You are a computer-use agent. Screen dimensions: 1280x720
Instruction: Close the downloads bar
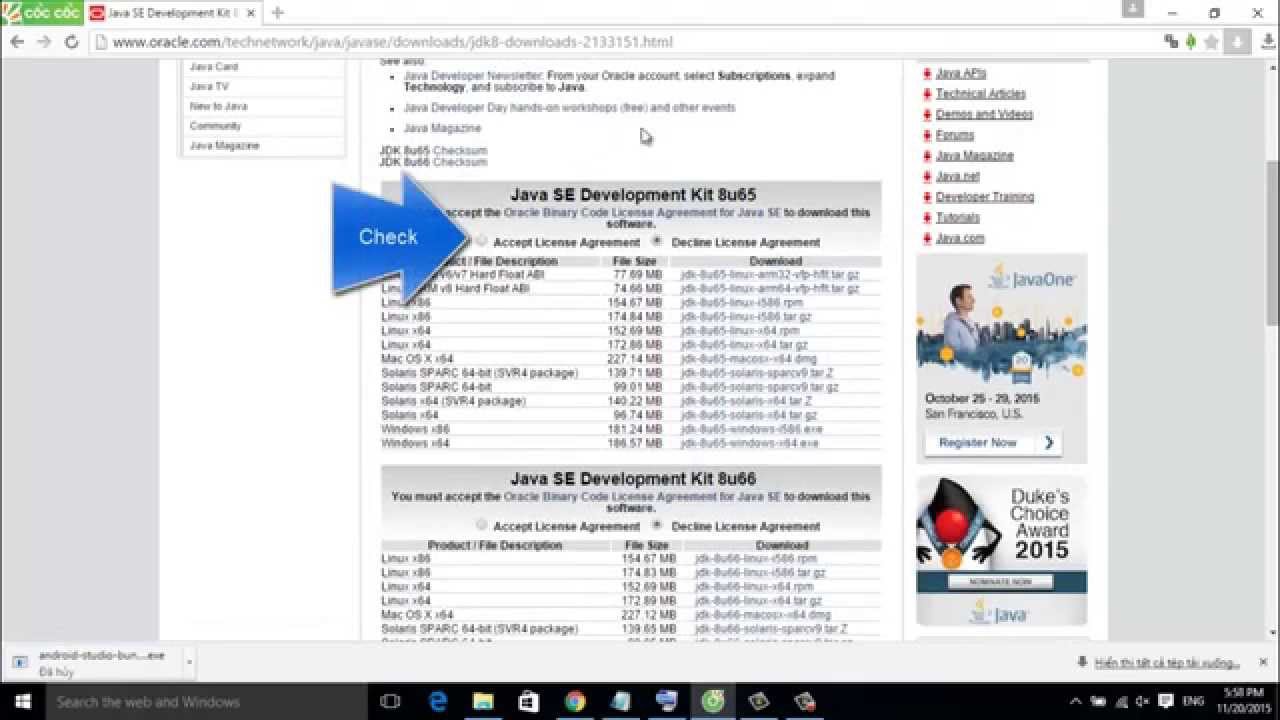click(1263, 662)
